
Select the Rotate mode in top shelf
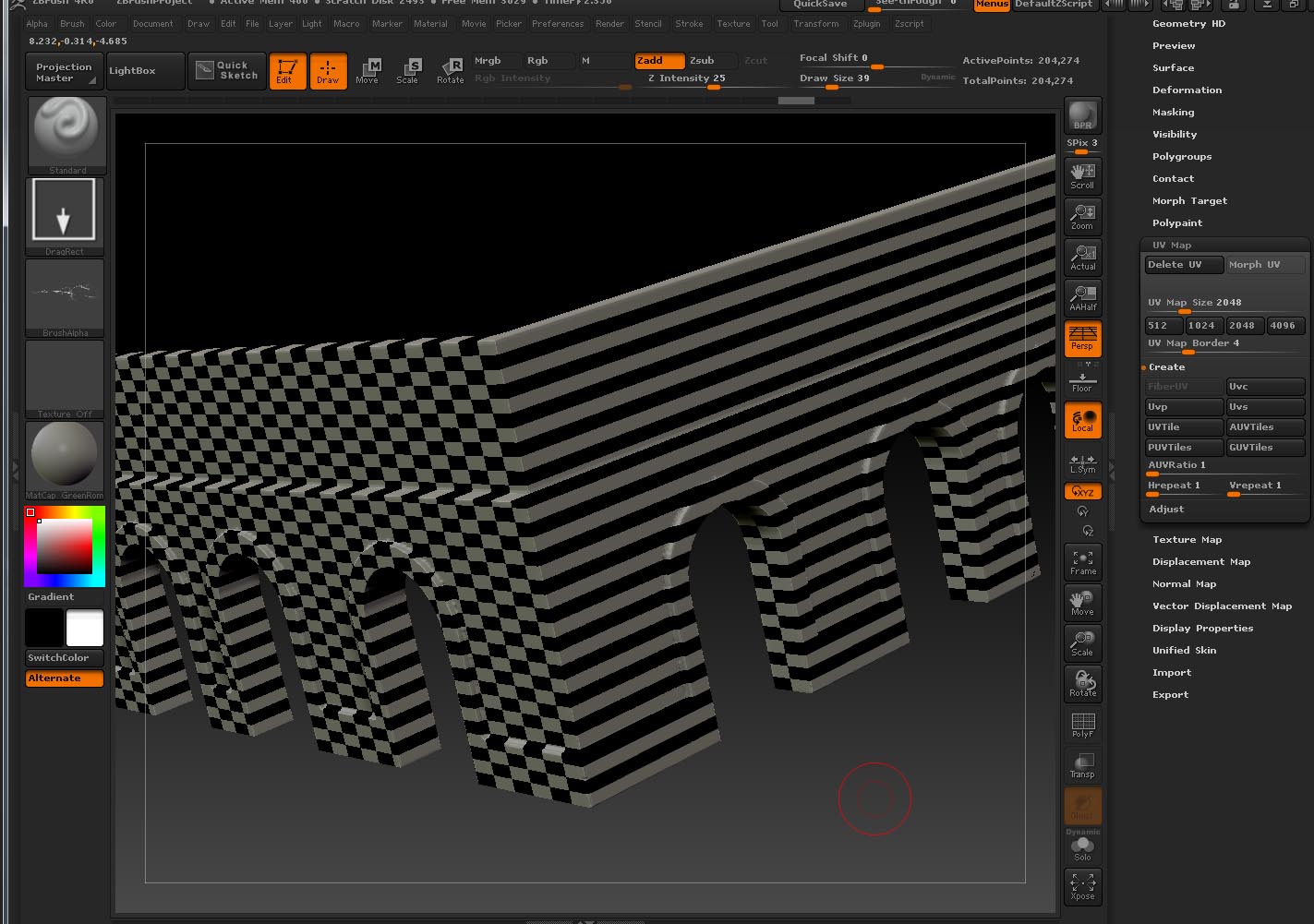point(450,70)
